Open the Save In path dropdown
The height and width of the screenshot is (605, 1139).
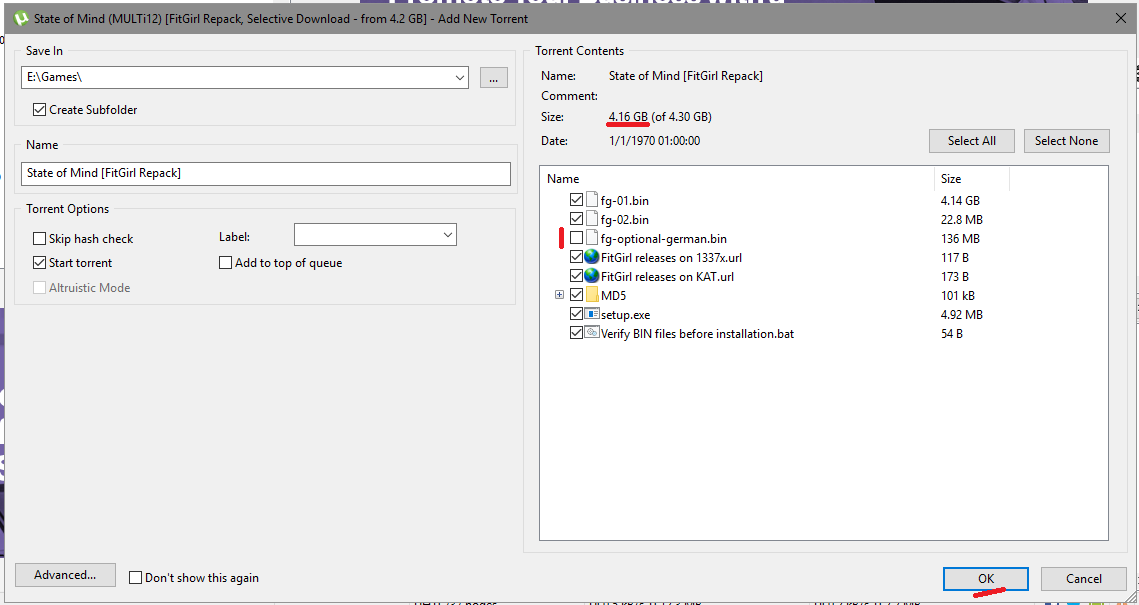tap(460, 77)
